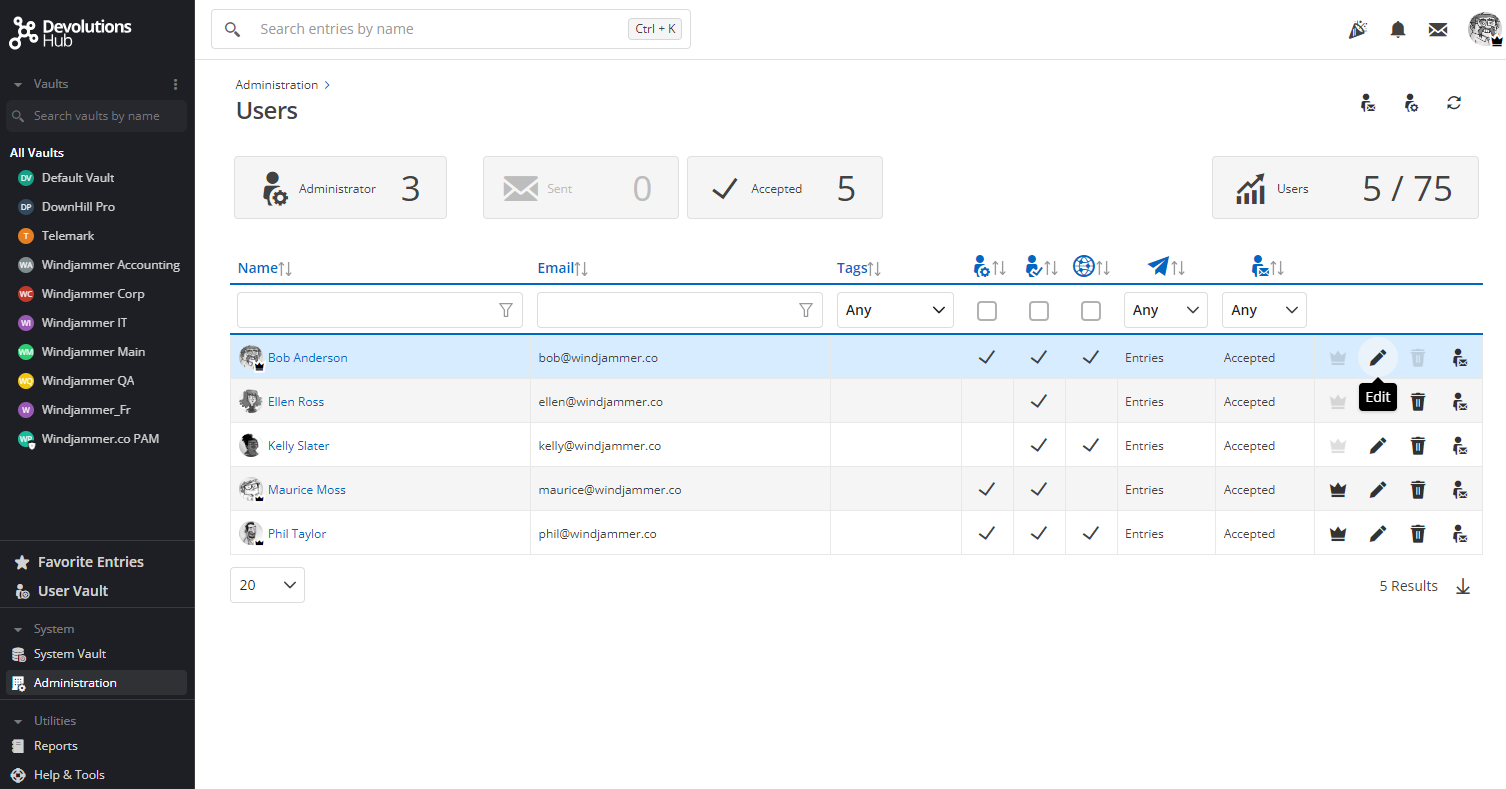Refresh the users list
1506x789 pixels.
pos(1454,103)
